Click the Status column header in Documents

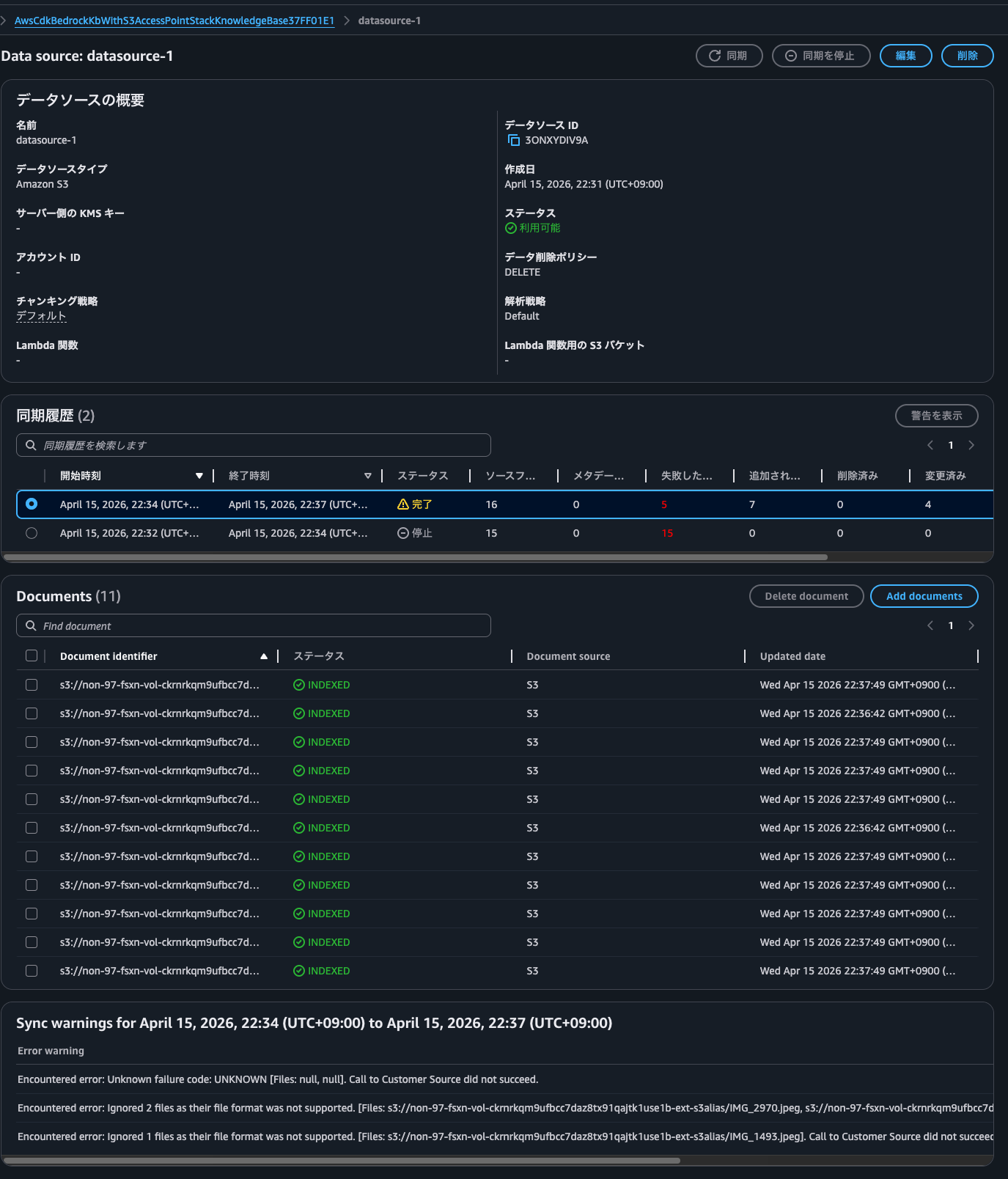tap(319, 656)
